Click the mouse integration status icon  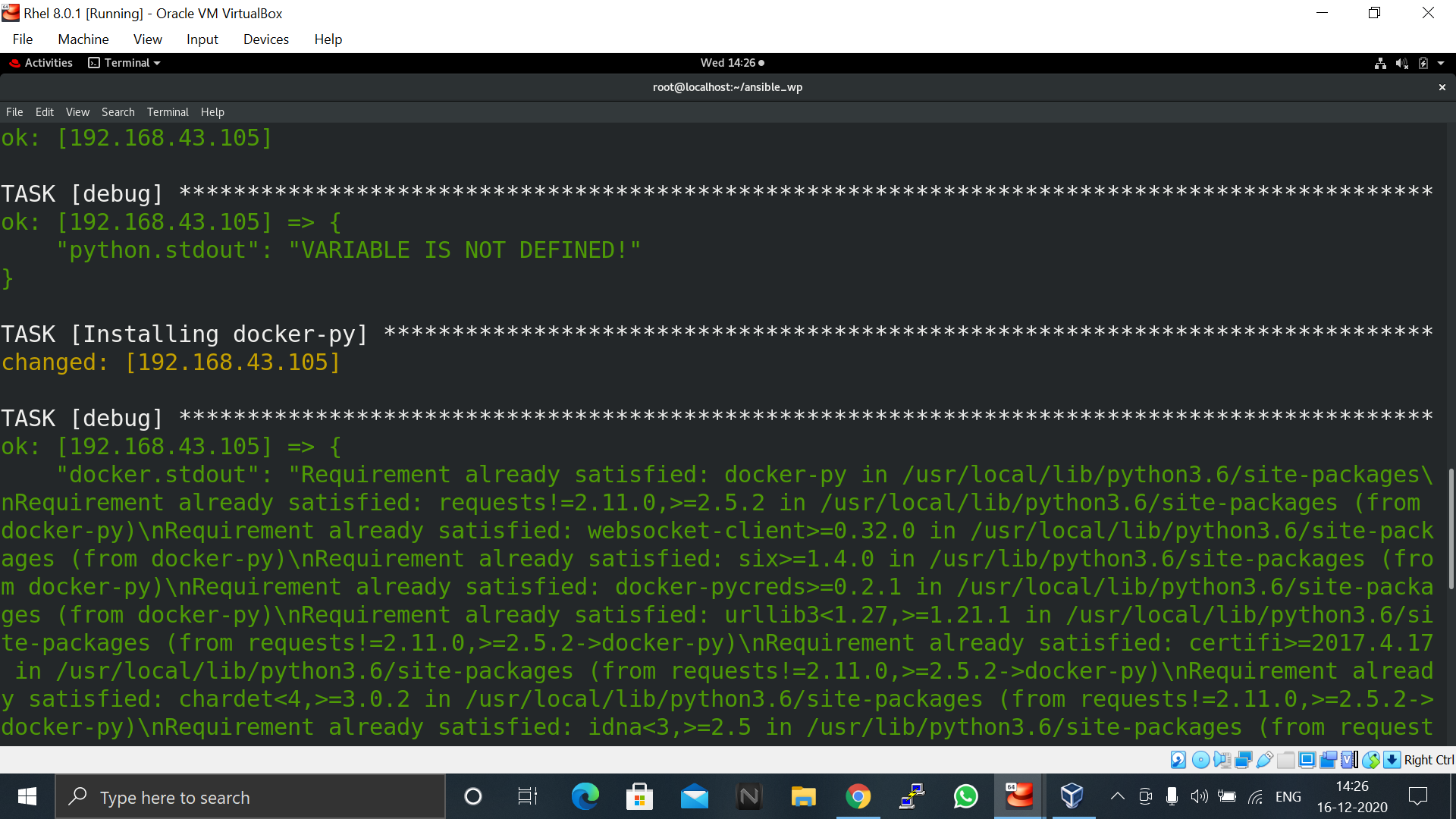click(1371, 760)
